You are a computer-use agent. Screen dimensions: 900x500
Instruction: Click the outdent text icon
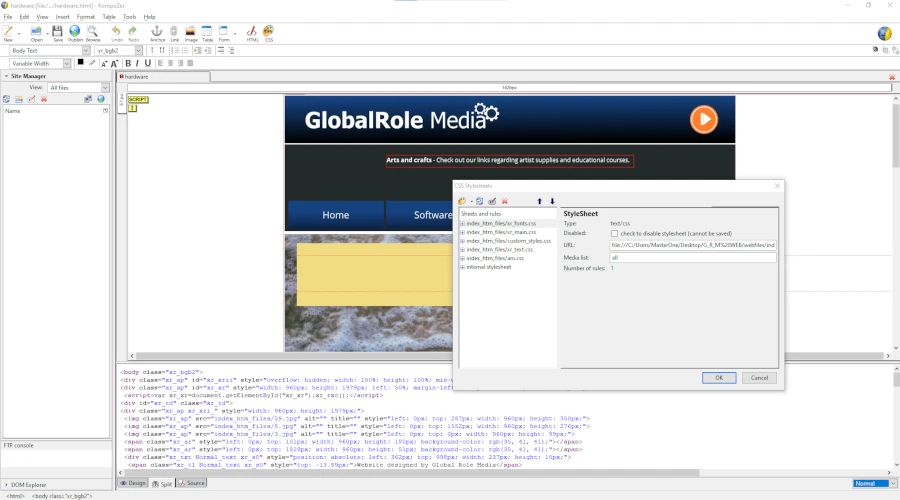click(x=208, y=51)
